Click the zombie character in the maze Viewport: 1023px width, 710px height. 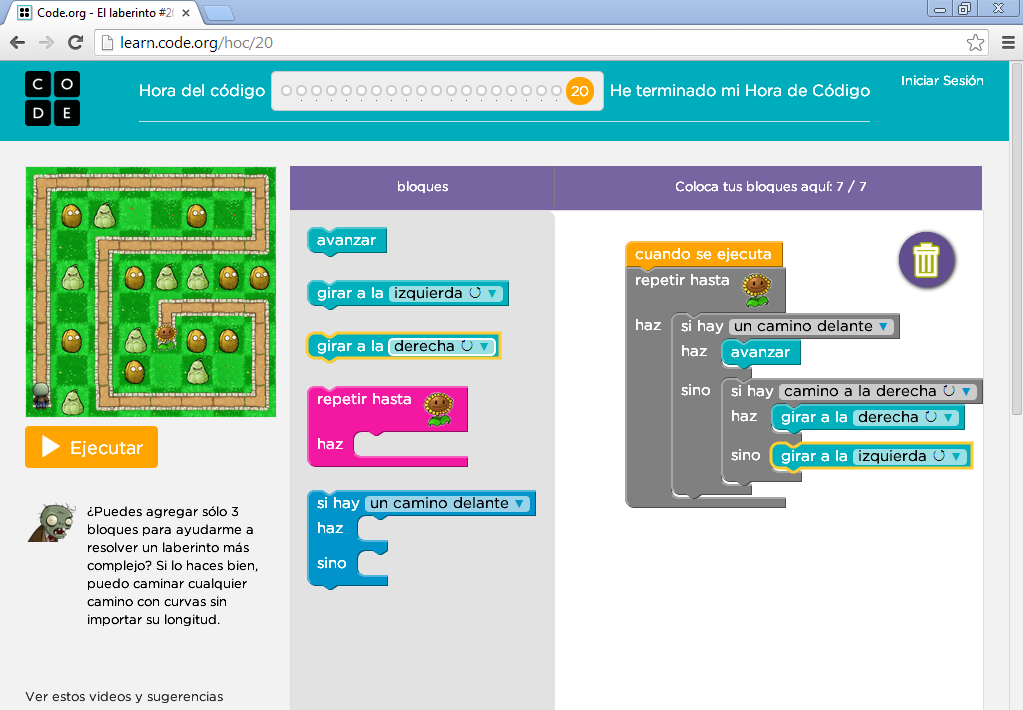41,395
